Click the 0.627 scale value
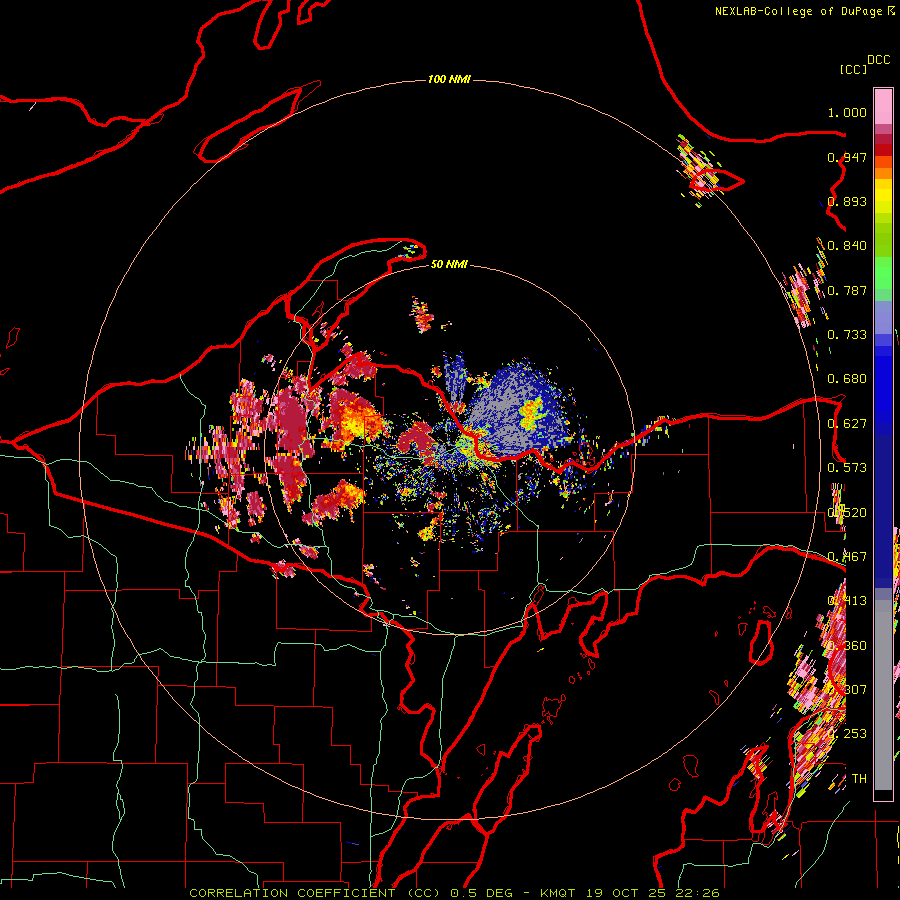 click(847, 424)
